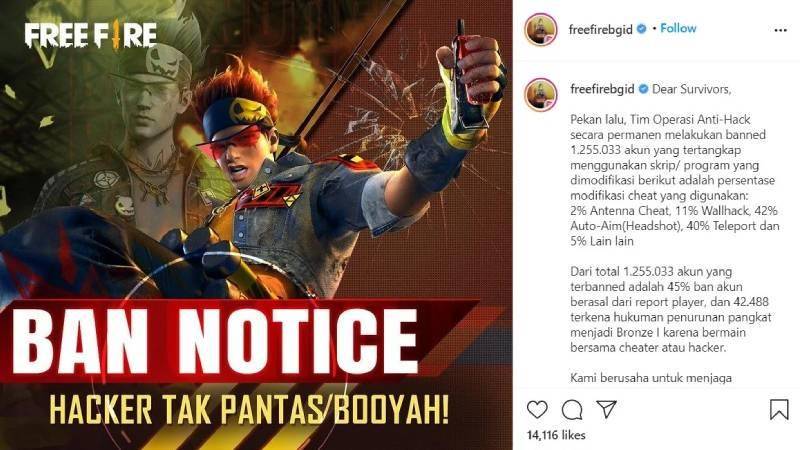
Task: Open the freefirebgid avatar beside the caption
Action: pyautogui.click(x=541, y=94)
